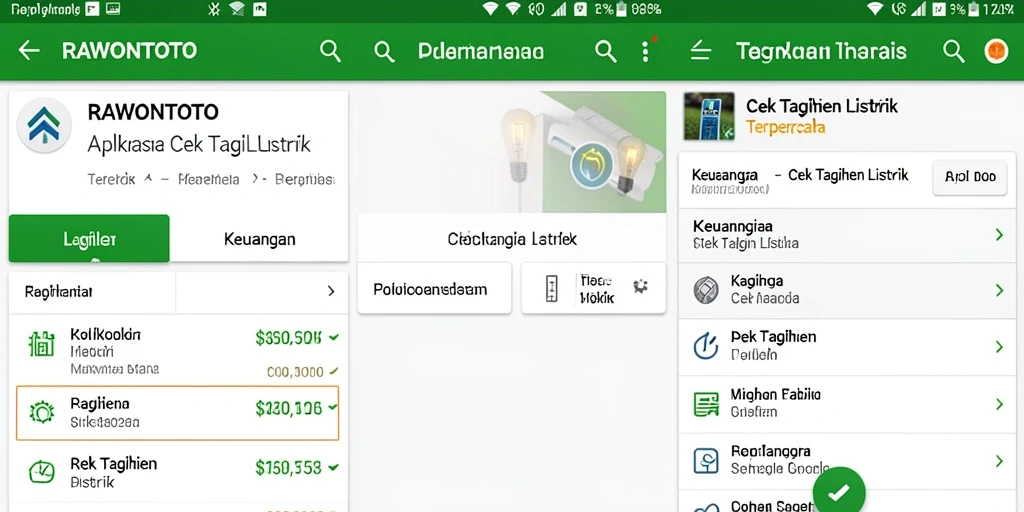Expand the Ragihantat row chevron
Image resolution: width=1024 pixels, height=512 pixels.
coord(331,291)
